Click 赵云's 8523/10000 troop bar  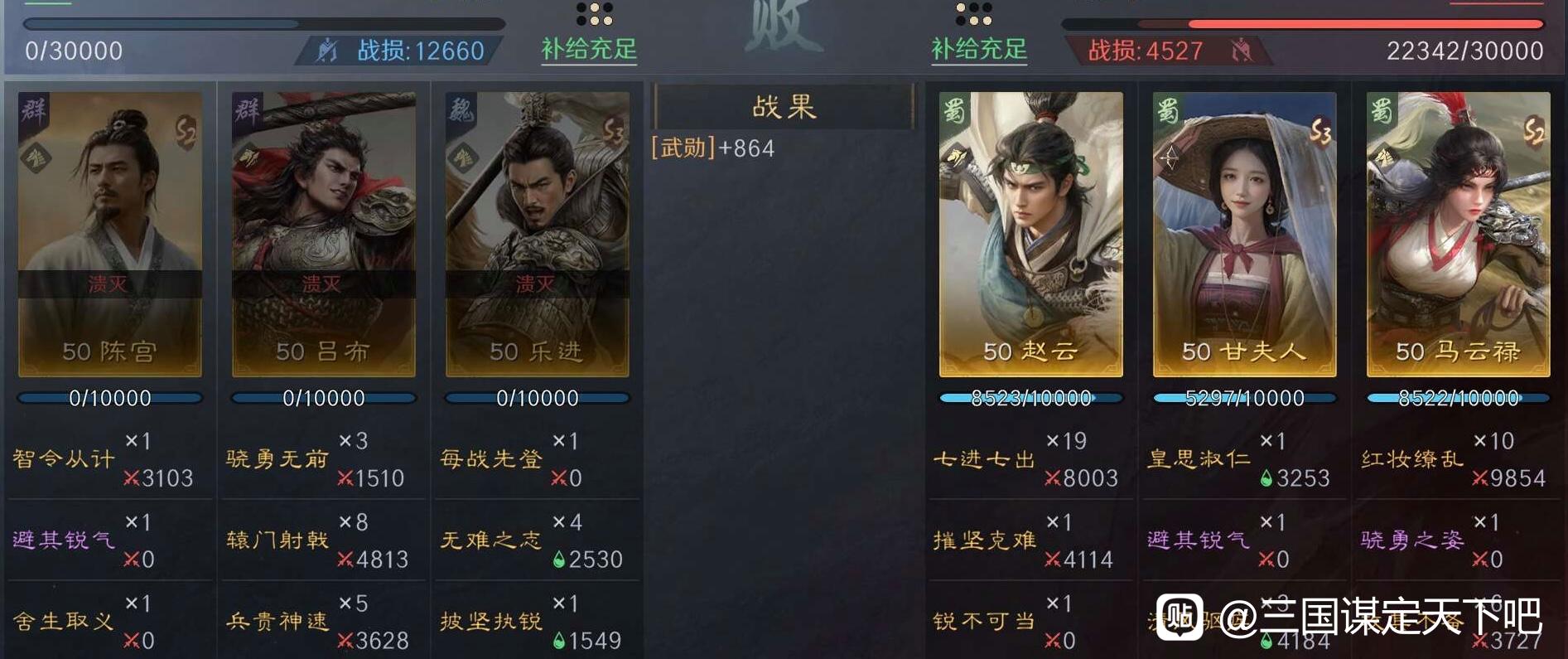[x=1030, y=399]
